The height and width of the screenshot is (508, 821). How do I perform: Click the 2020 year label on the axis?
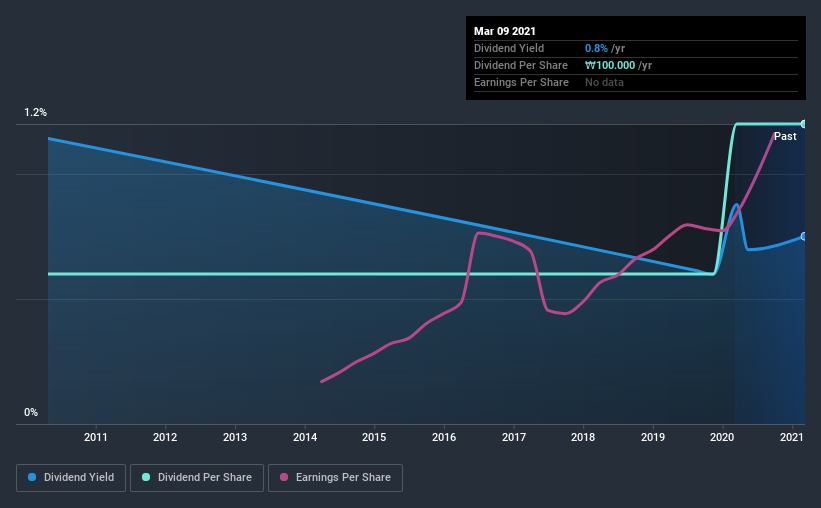[x=722, y=437]
